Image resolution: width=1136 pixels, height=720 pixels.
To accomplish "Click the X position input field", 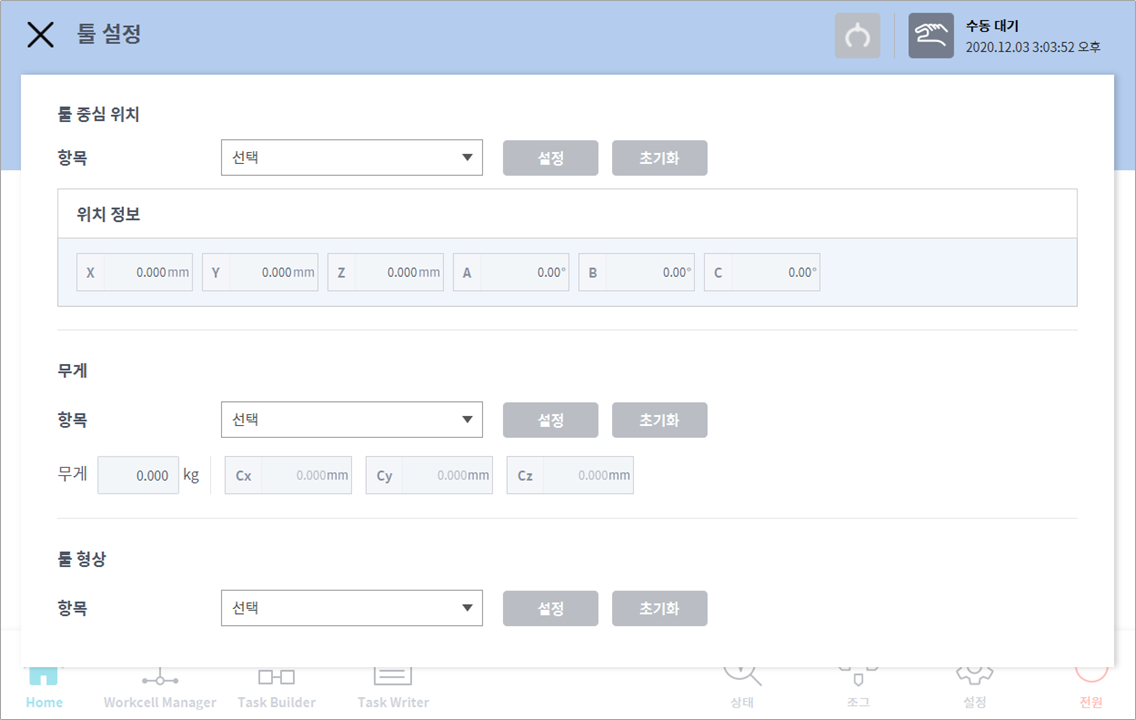I will point(146,272).
